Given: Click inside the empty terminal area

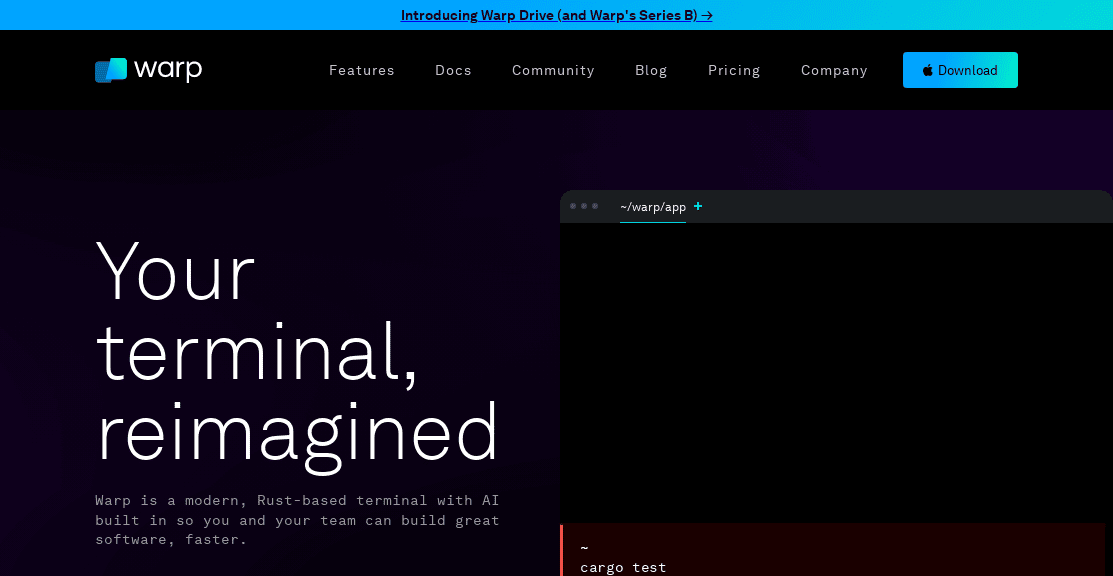Looking at the screenshot, I should pyautogui.click(x=835, y=370).
